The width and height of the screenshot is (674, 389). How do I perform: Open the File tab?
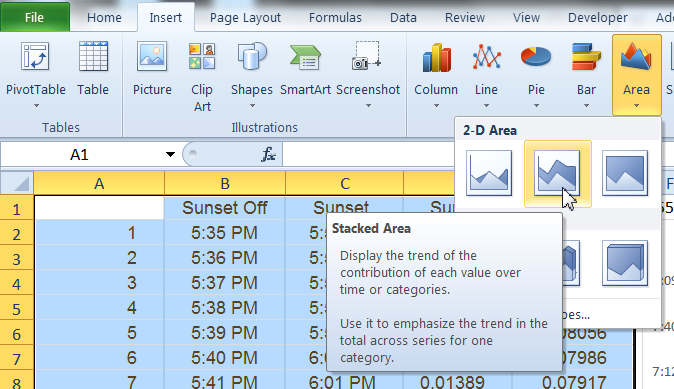(34, 17)
